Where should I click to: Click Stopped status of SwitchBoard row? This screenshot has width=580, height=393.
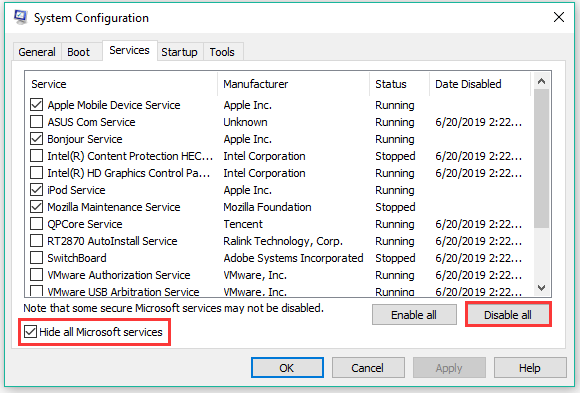point(395,258)
